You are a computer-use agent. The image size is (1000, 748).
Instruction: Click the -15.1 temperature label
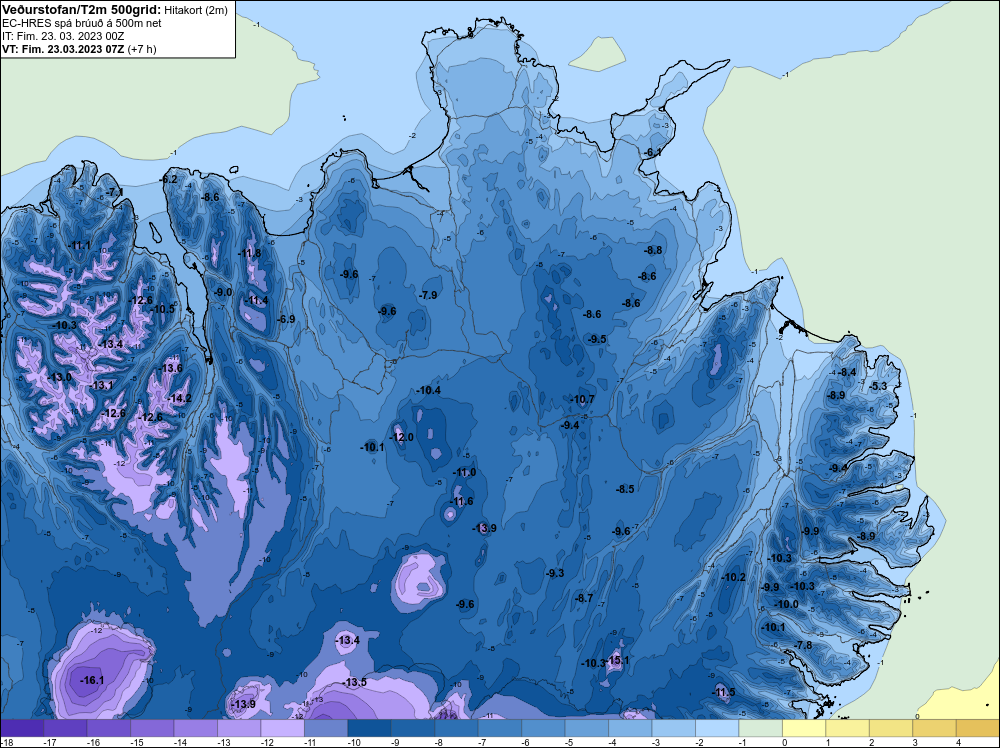(x=617, y=660)
